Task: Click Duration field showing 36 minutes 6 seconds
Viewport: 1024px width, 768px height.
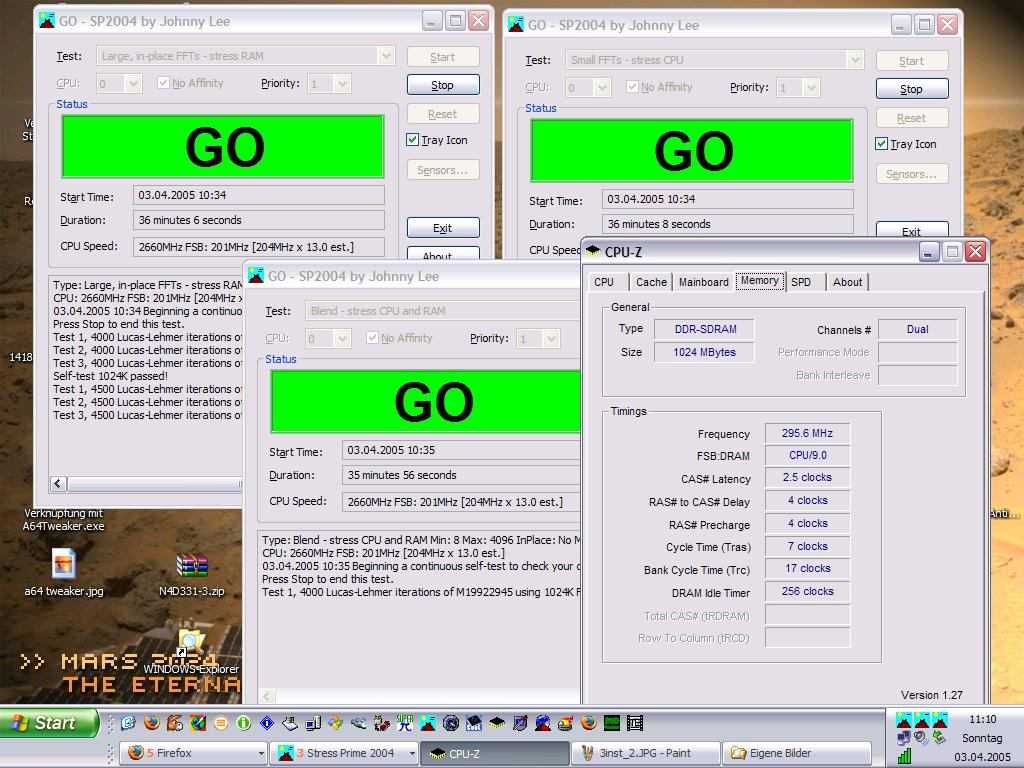Action: (x=259, y=220)
